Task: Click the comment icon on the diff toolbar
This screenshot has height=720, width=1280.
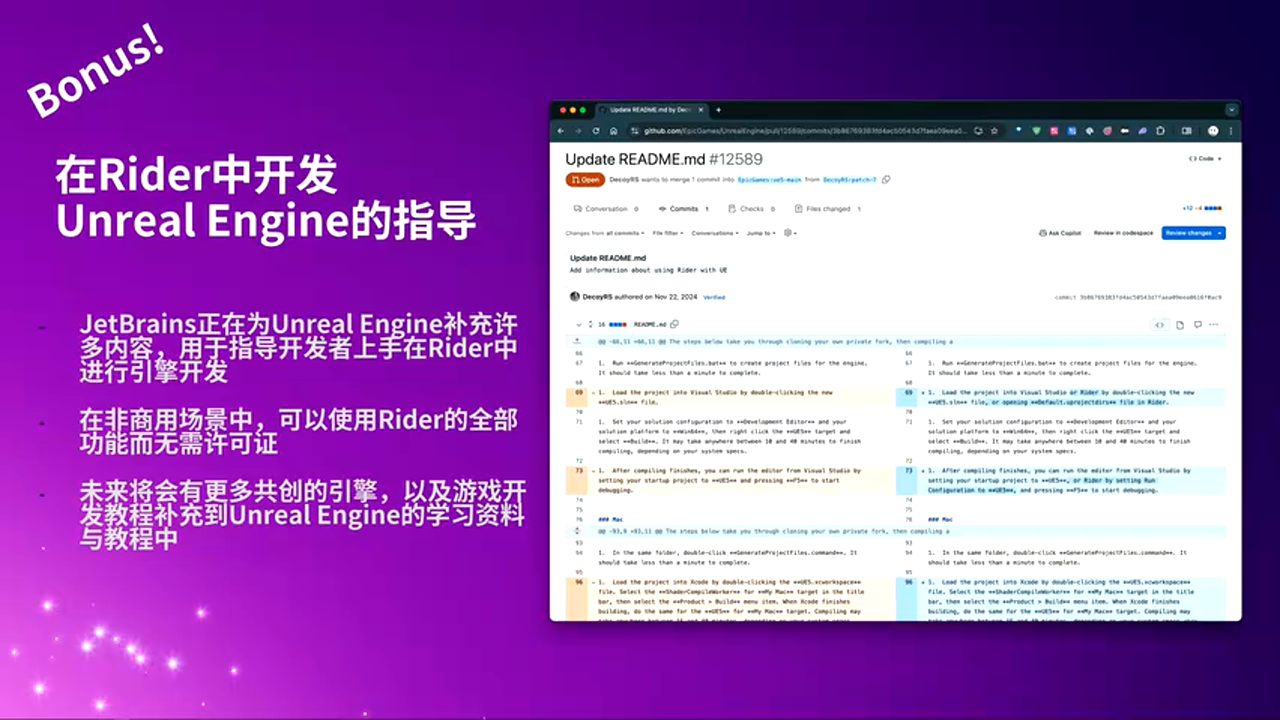Action: click(1198, 325)
